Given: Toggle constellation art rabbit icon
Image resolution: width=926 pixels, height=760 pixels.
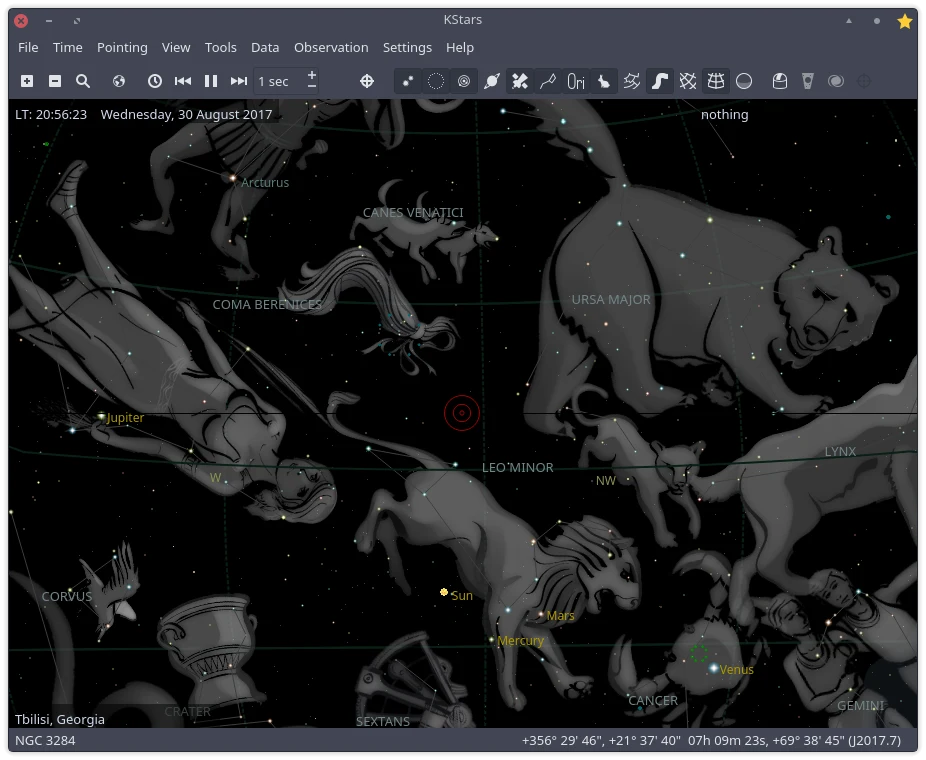Looking at the screenshot, I should point(604,81).
